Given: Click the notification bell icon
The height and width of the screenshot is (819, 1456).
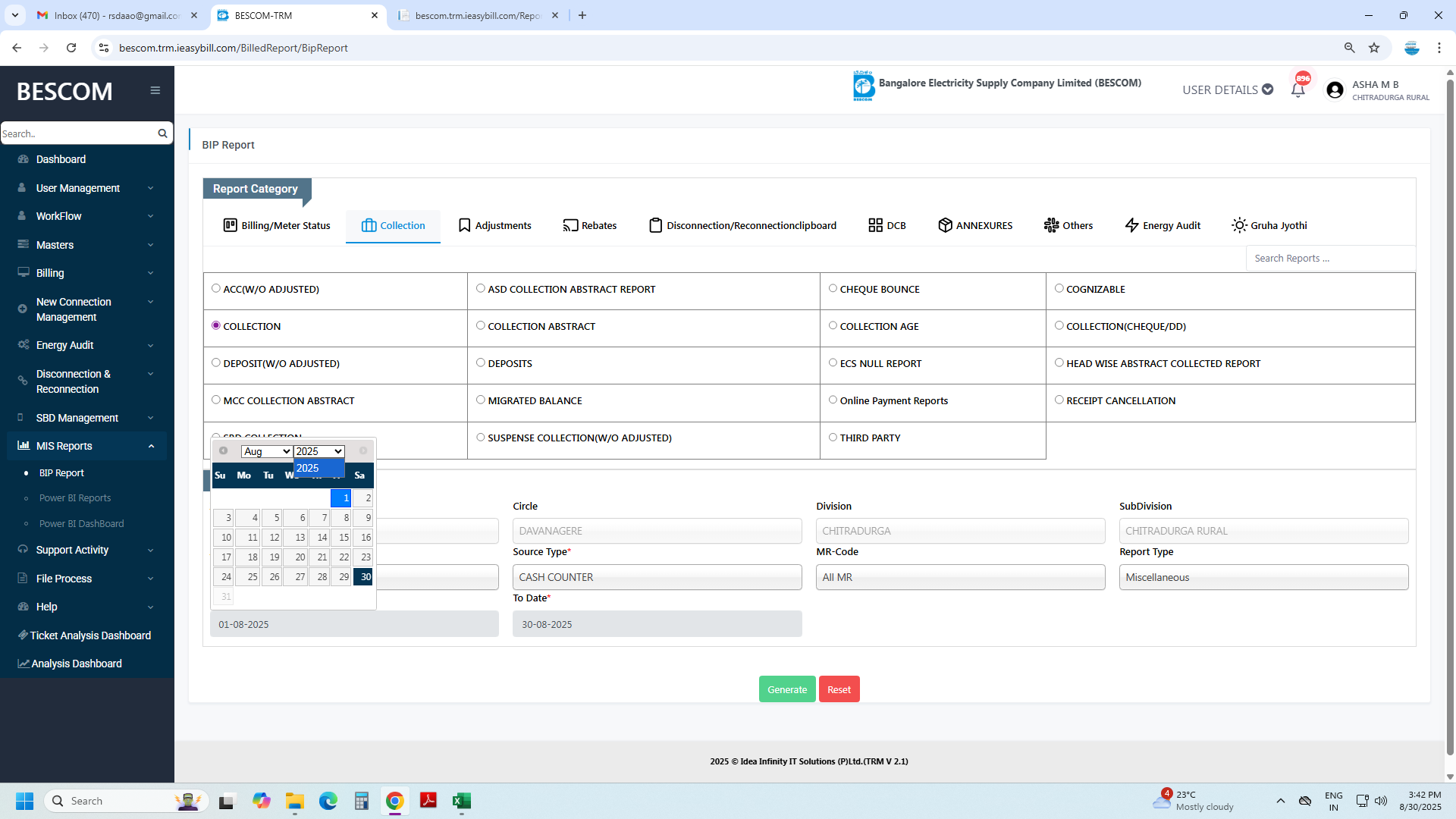Looking at the screenshot, I should pyautogui.click(x=1298, y=90).
